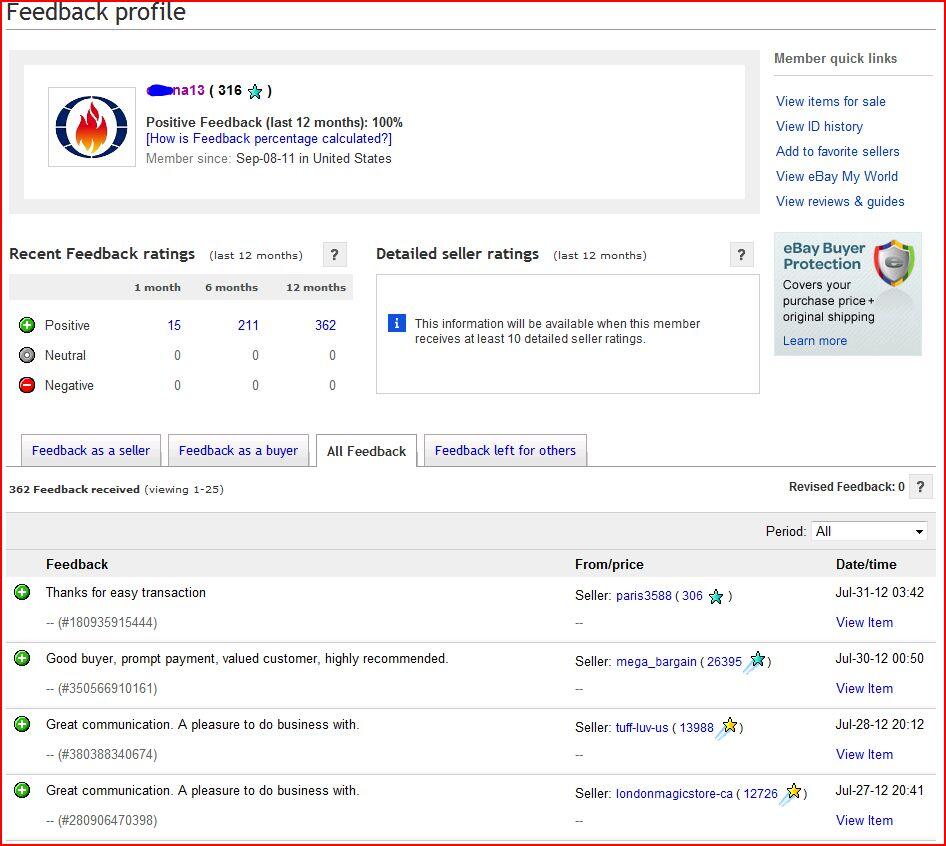Open help for Recent Feedback ratings
946x846 pixels.
(x=334, y=255)
